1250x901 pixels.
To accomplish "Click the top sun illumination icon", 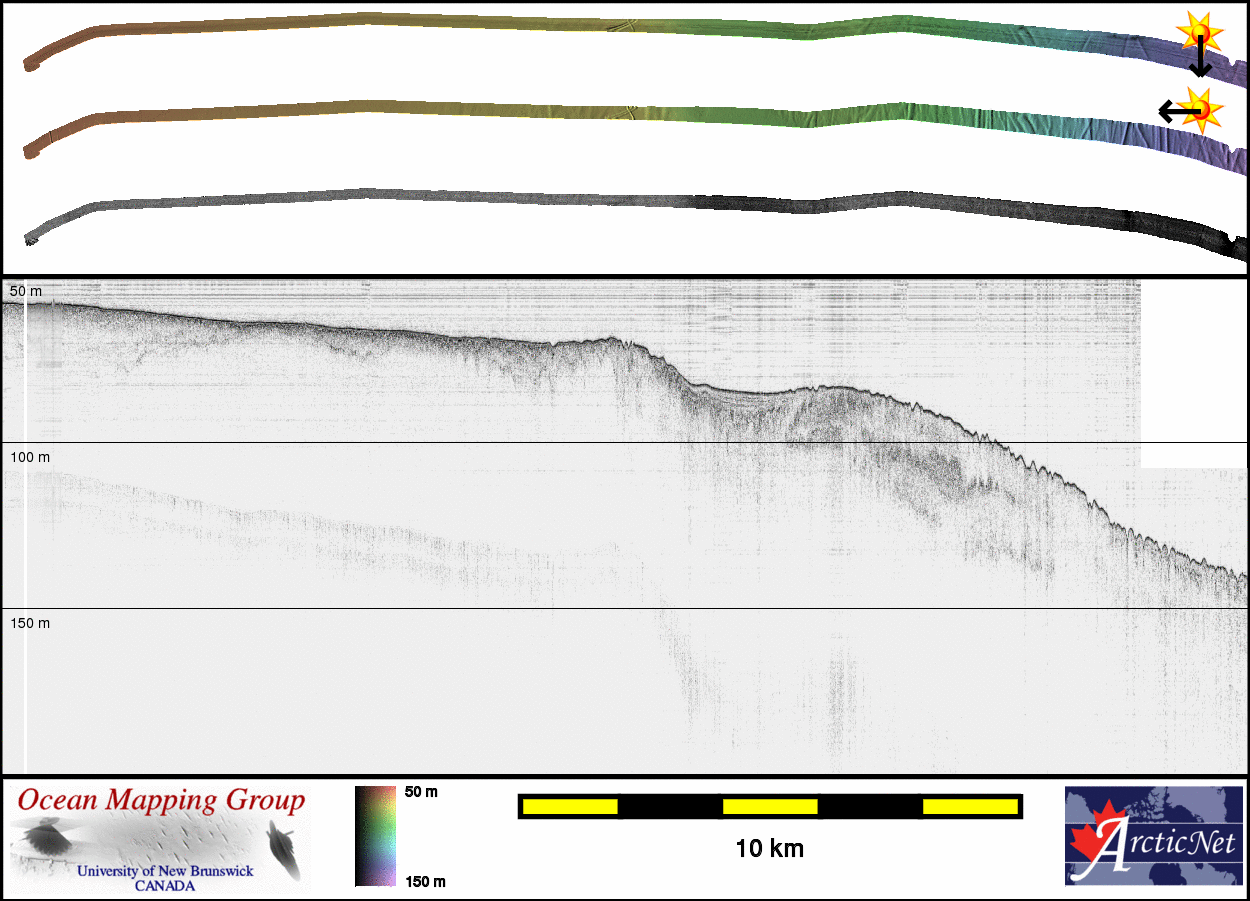I will [1198, 30].
